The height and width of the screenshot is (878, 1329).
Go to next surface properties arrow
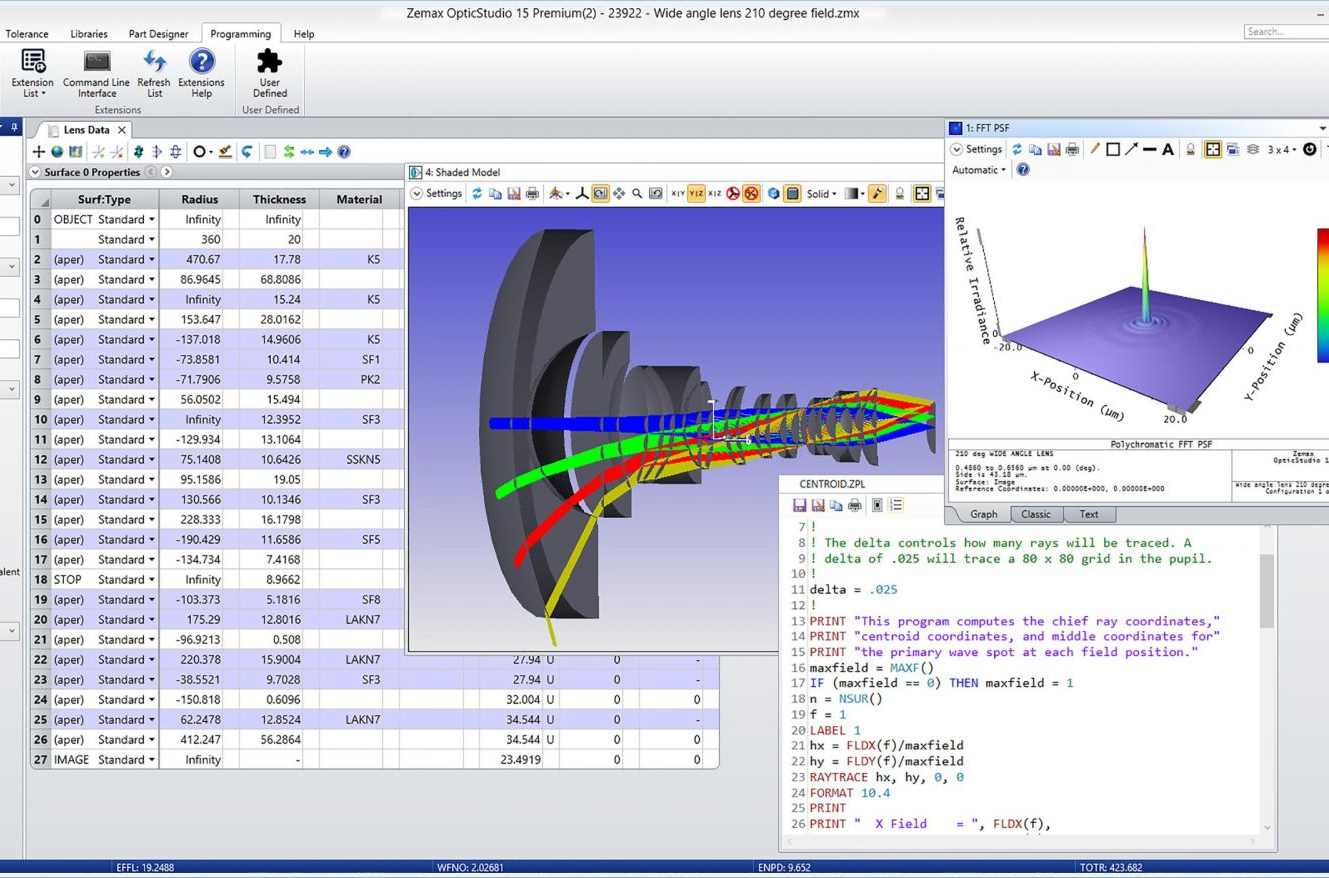pos(167,172)
